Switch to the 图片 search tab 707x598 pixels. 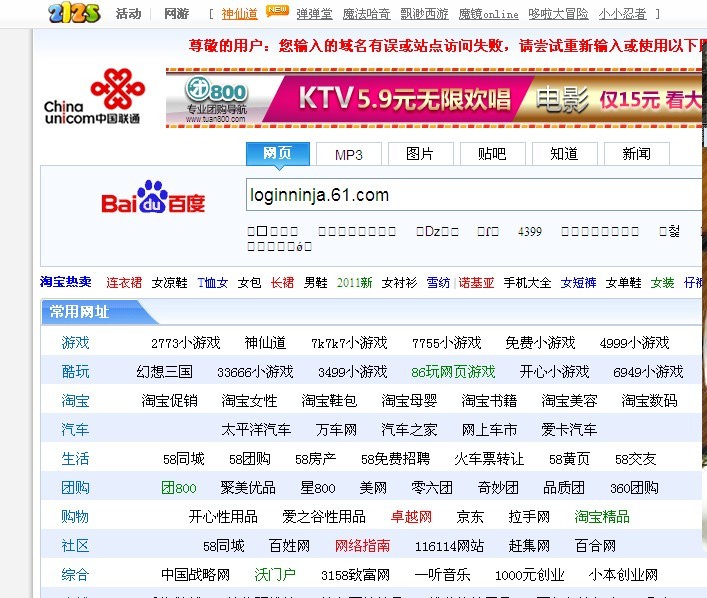(x=420, y=154)
